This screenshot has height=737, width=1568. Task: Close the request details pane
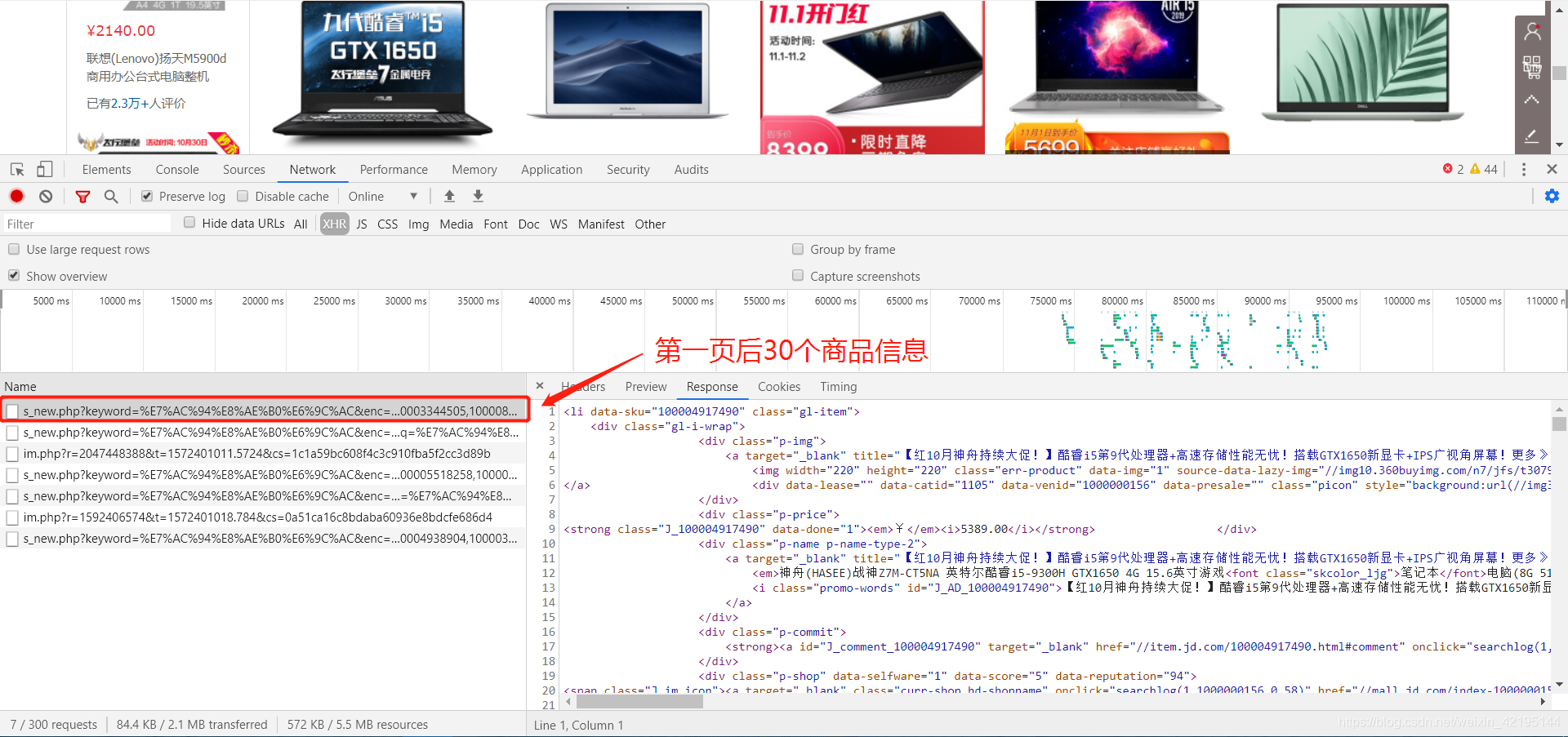(540, 385)
